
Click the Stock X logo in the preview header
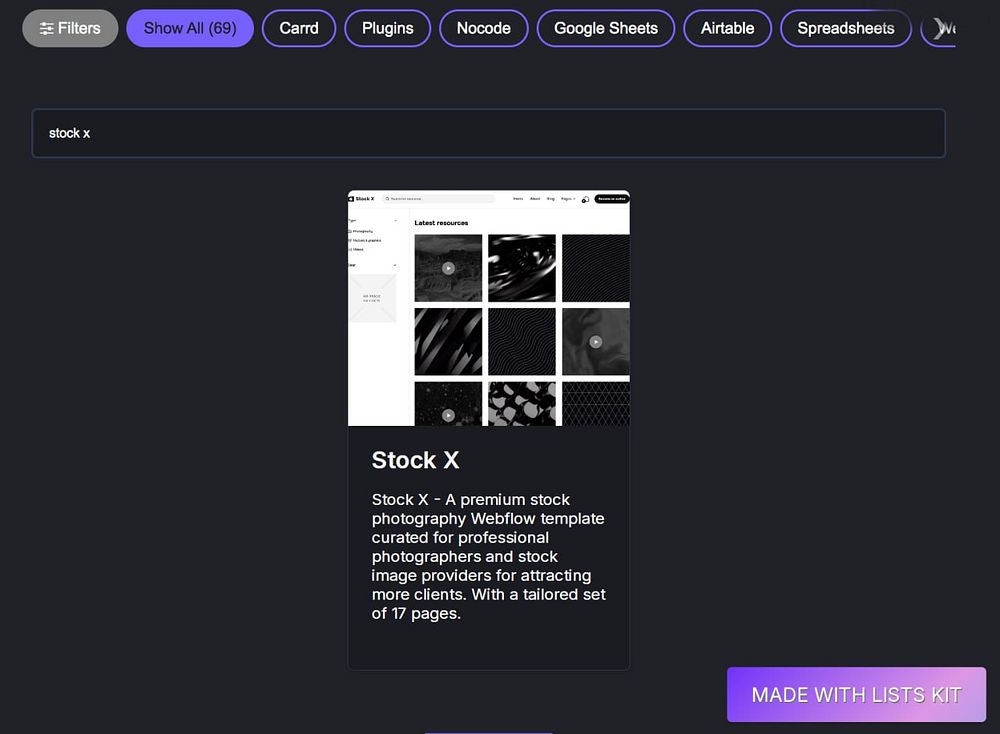(362, 199)
